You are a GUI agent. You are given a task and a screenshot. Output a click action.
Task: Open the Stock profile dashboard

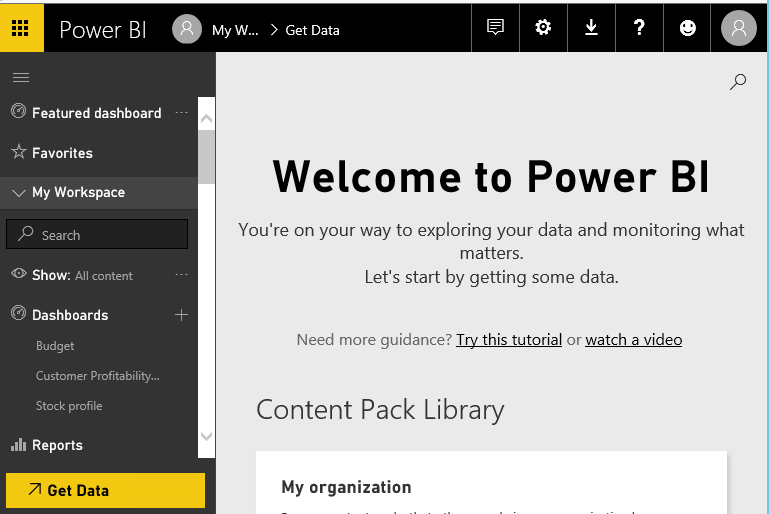tap(69, 406)
